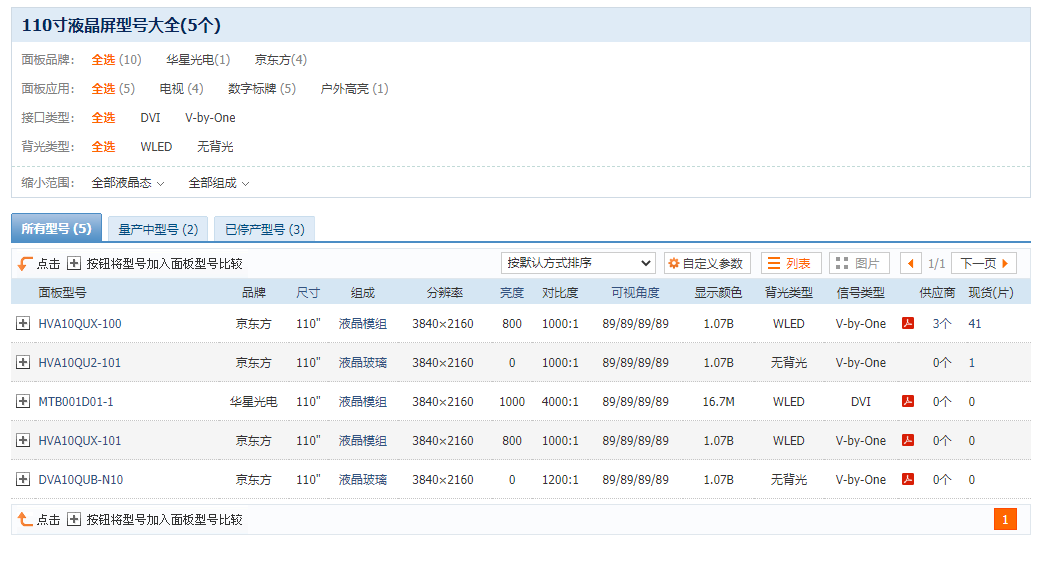Expand the 全部组成 dropdown
Image resolution: width=1039 pixels, height=562 pixels.
tap(219, 183)
